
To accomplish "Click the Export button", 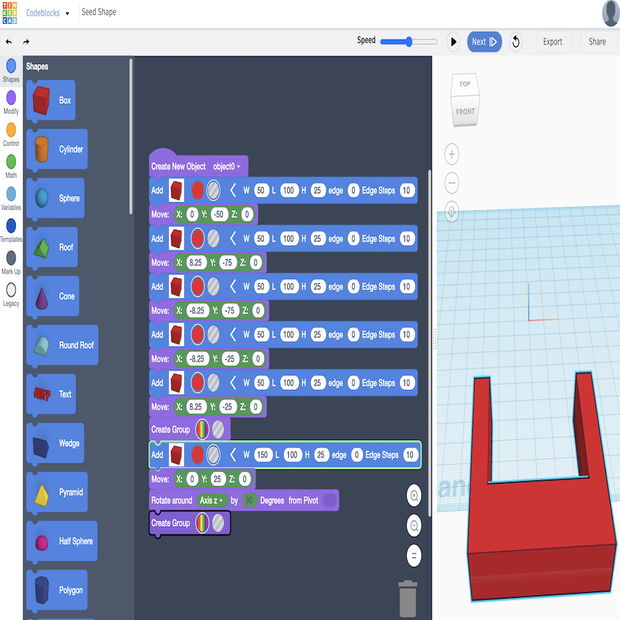I will (552, 42).
